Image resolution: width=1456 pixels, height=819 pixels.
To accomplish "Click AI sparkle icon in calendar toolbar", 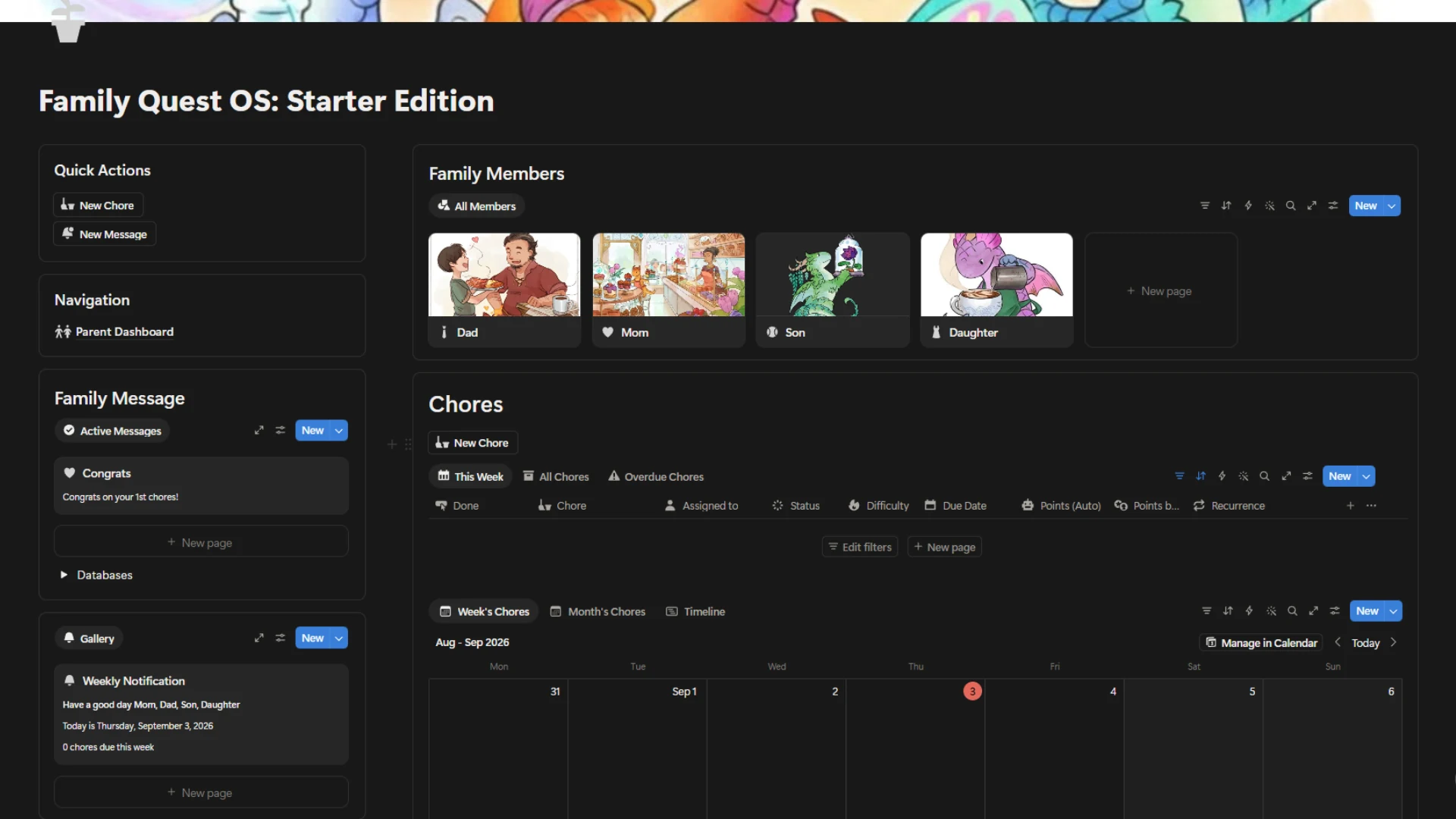I will point(1271,611).
